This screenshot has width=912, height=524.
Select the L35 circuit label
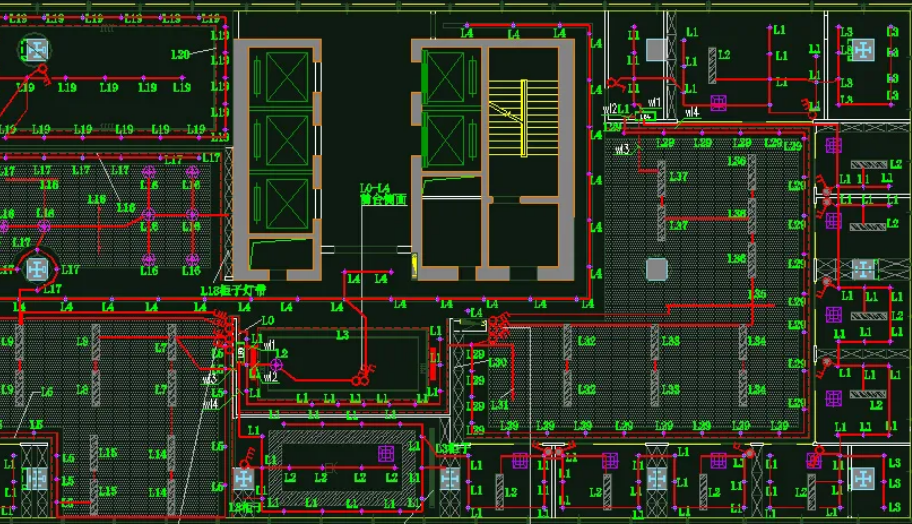tap(757, 295)
